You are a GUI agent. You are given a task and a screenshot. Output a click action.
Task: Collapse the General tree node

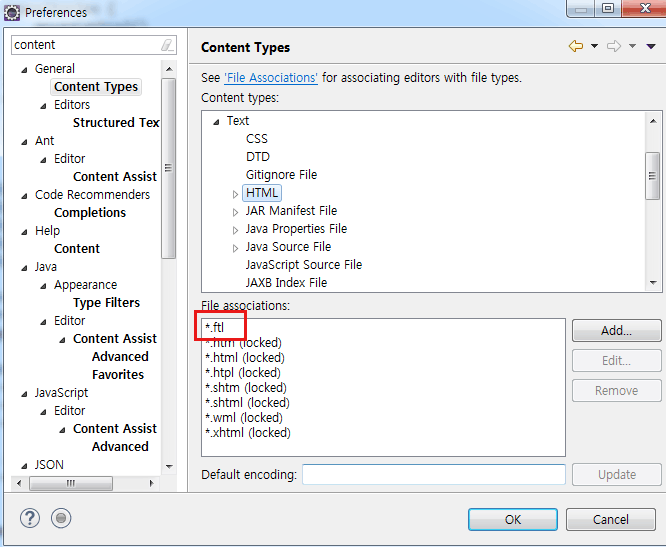point(24,70)
